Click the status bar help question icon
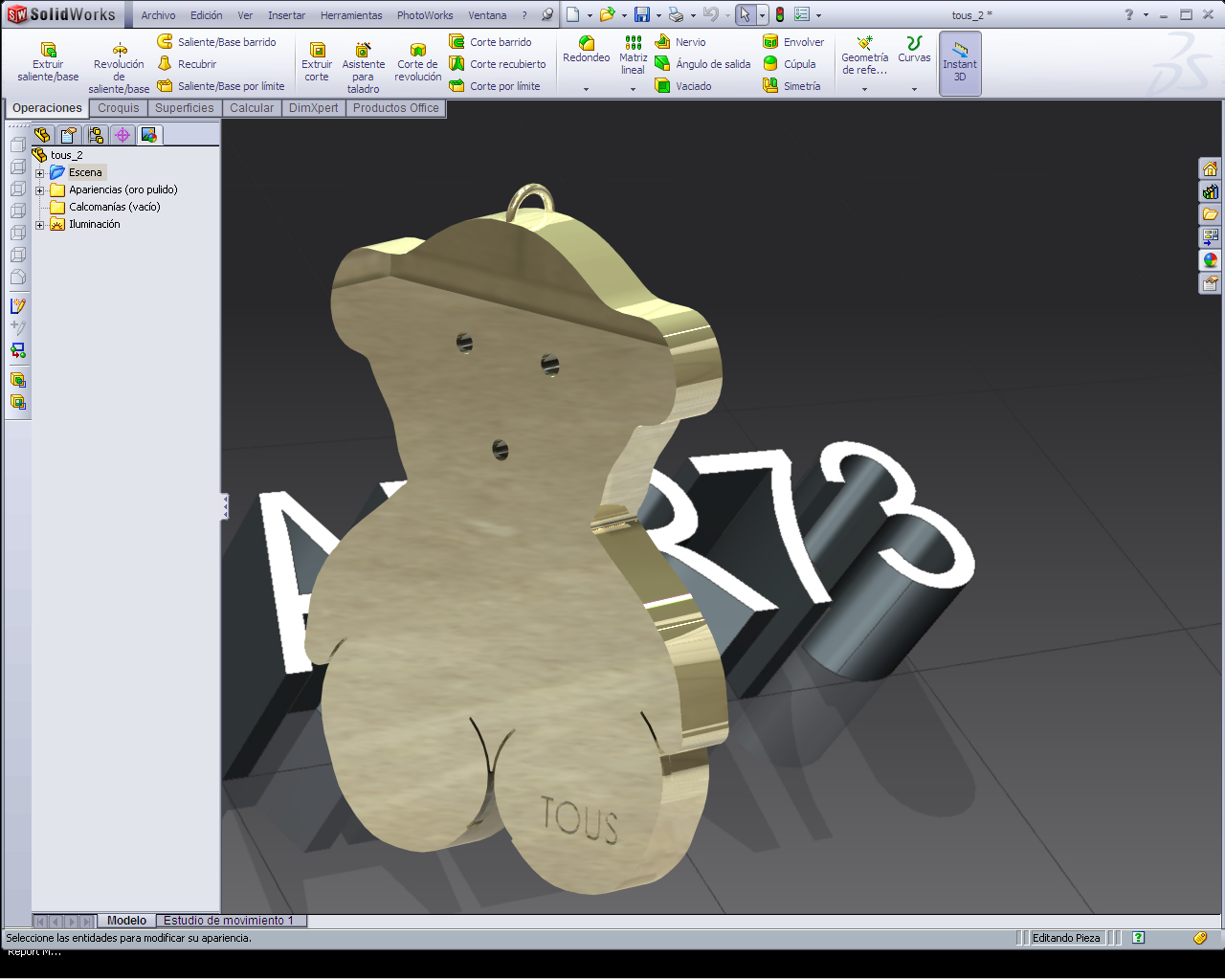Screen dimensions: 1225x980 point(1138,938)
